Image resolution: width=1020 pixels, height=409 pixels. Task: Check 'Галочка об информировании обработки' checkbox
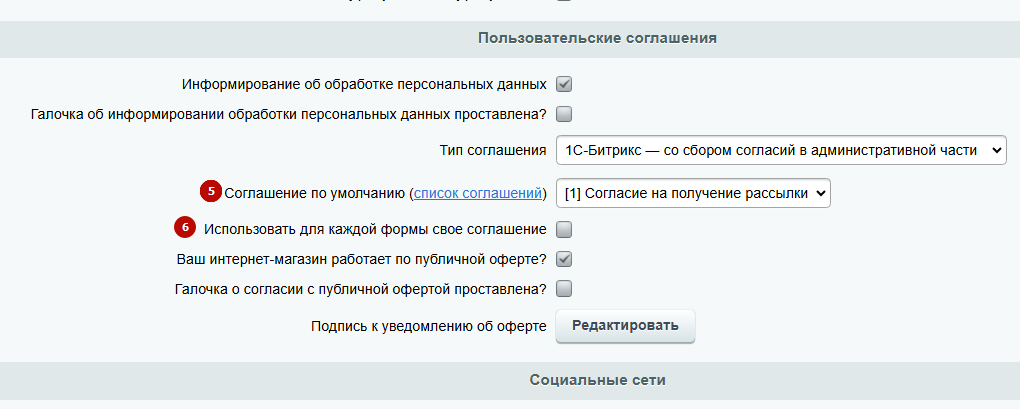(x=564, y=114)
